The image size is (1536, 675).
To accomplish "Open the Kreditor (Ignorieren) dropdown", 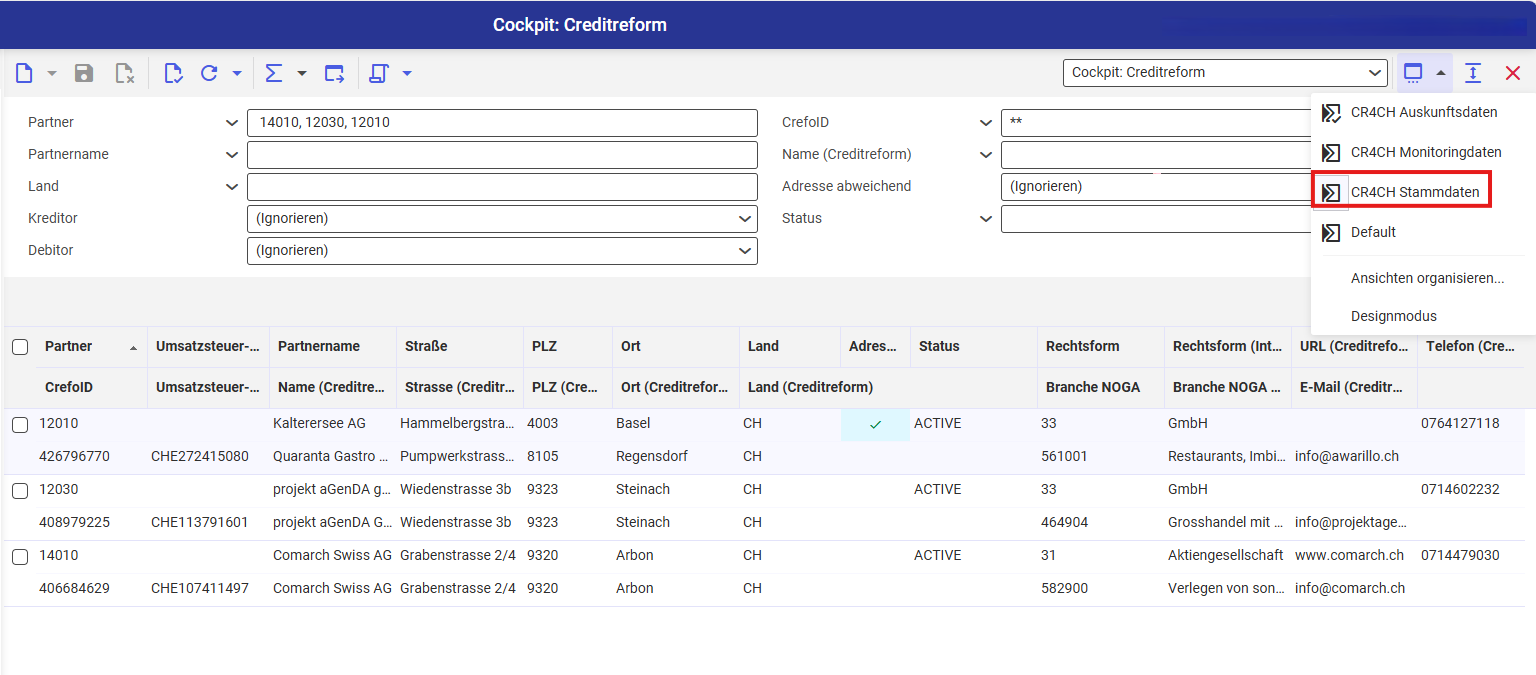I will coord(501,219).
